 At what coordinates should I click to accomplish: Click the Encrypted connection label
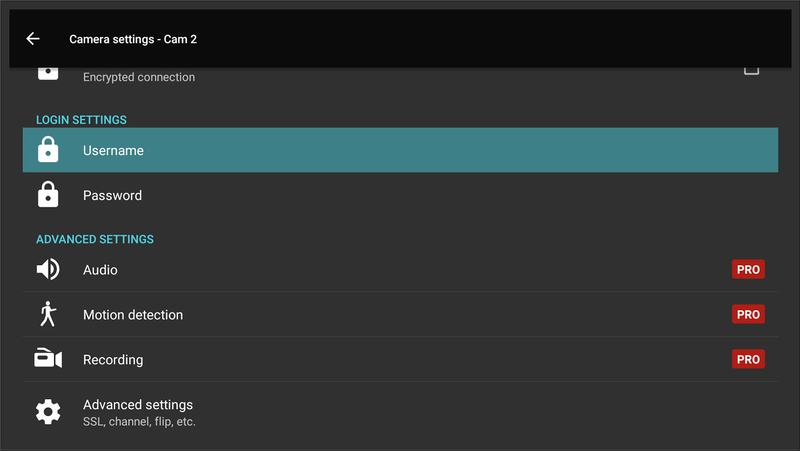[x=139, y=77]
